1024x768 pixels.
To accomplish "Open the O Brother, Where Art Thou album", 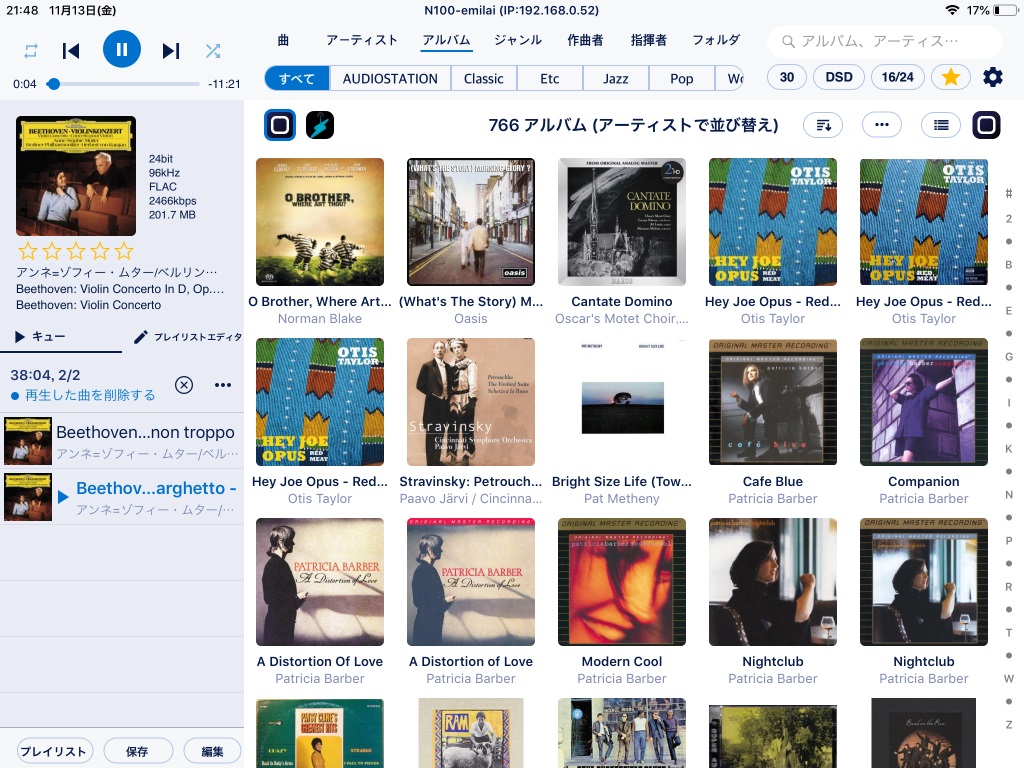I will [x=320, y=221].
